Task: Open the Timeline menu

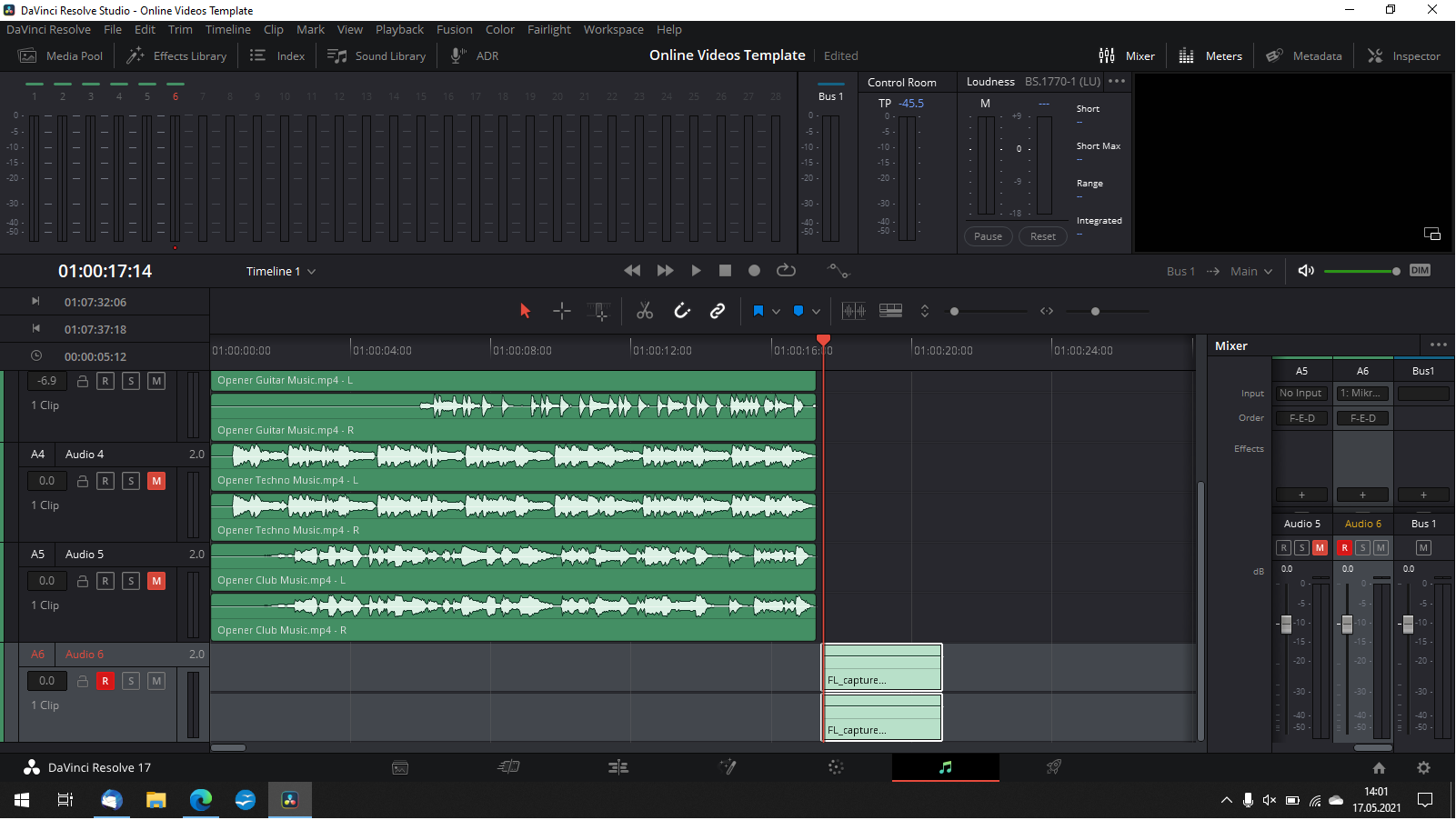Action: [x=228, y=30]
